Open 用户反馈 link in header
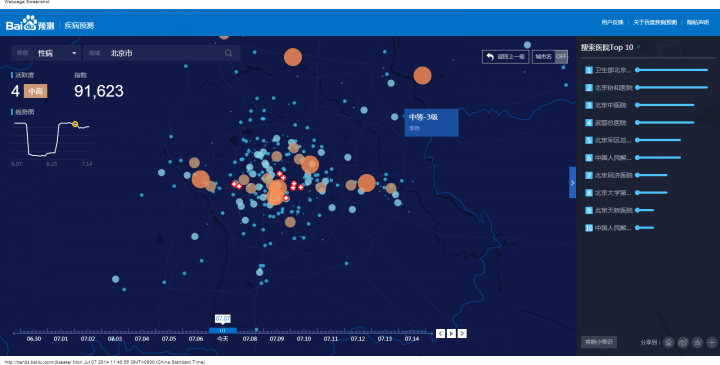The width and height of the screenshot is (720, 365). click(x=613, y=22)
